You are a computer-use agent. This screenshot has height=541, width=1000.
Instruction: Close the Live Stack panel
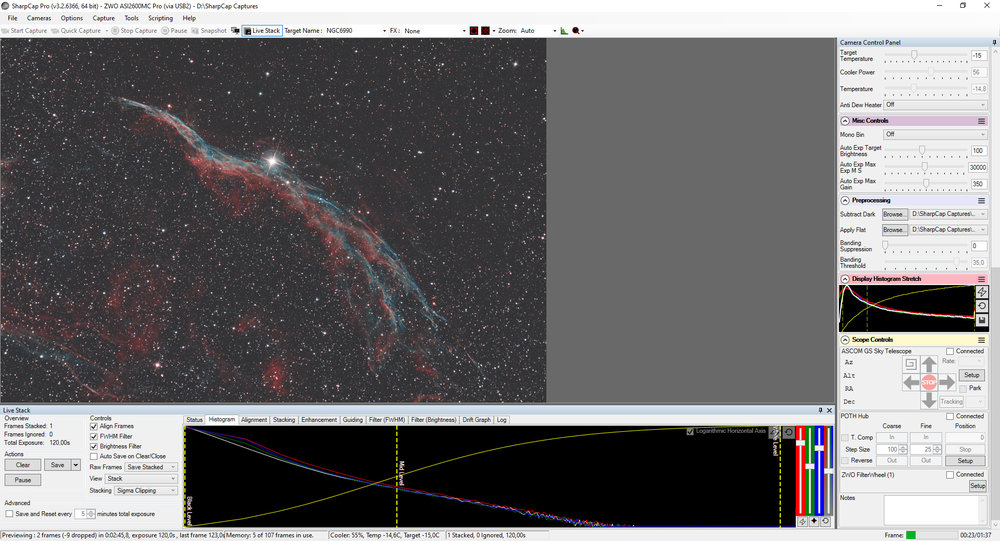(x=829, y=410)
